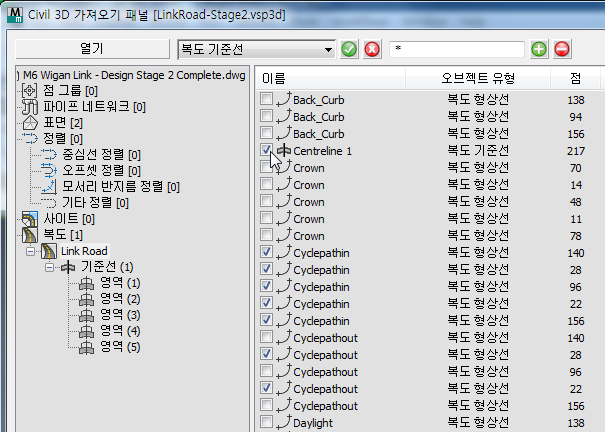
Task: Select the 오프셋 정렬 [0] icon
Action: tap(49, 170)
